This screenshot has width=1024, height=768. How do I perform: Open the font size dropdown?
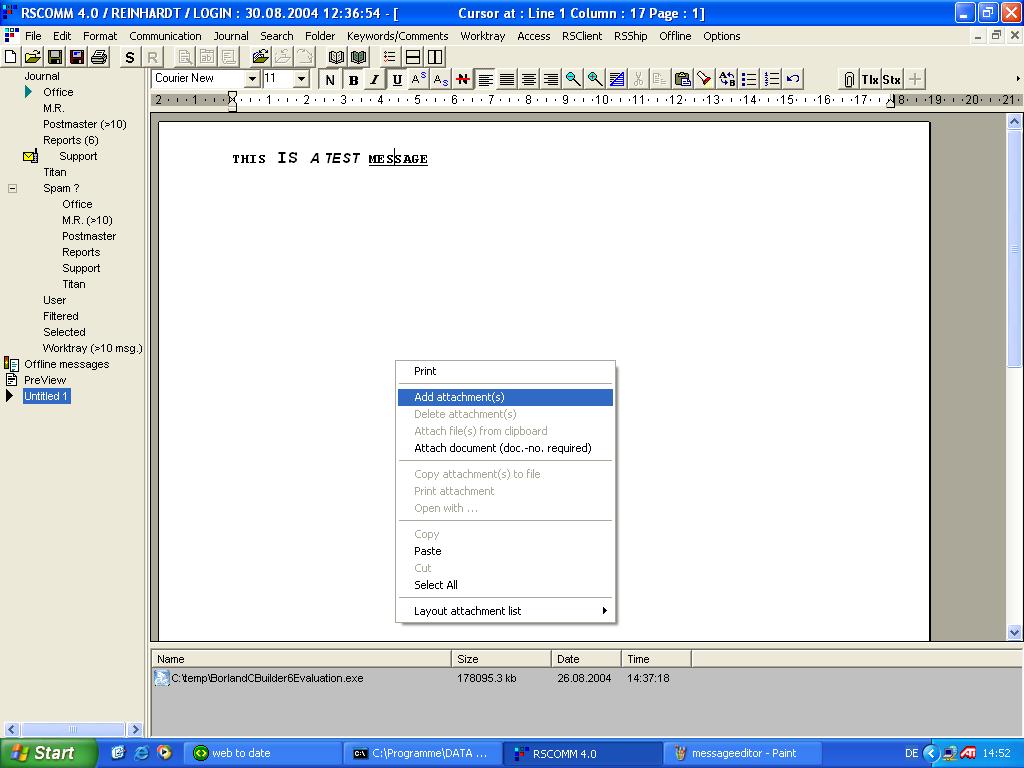coord(301,79)
